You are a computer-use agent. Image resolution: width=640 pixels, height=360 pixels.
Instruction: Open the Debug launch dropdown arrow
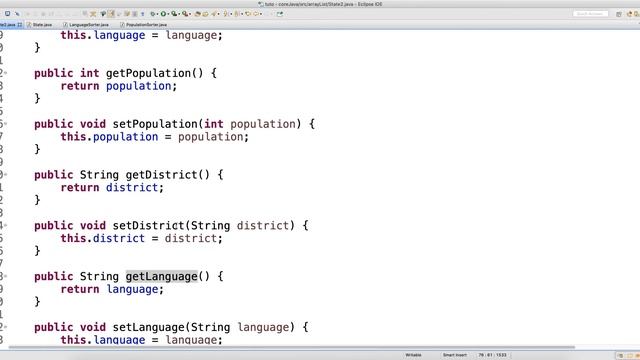[157, 14]
